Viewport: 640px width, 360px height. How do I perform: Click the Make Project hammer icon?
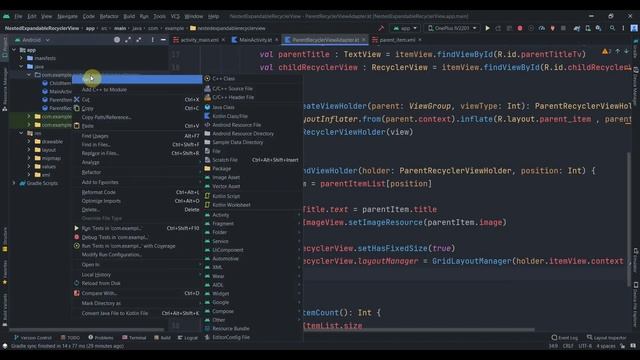381,28
